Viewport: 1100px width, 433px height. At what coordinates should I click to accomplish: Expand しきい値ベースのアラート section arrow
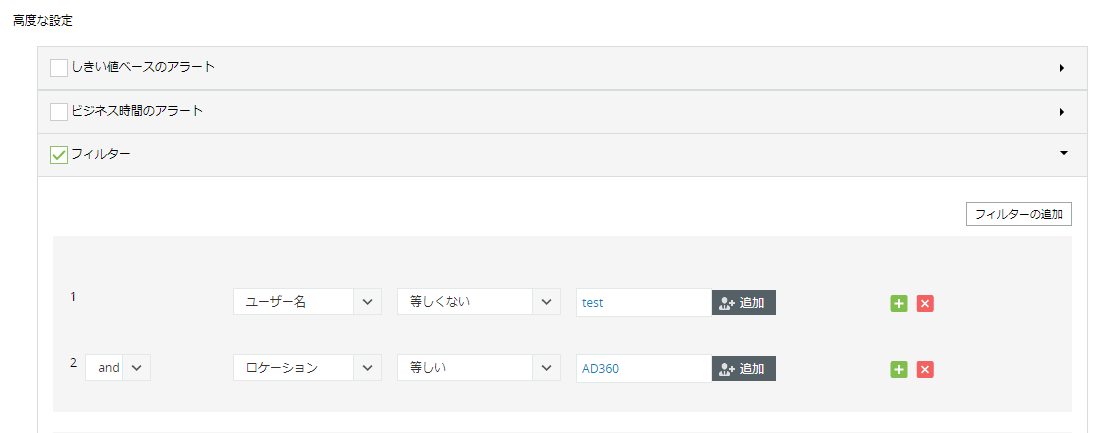coord(1061,68)
